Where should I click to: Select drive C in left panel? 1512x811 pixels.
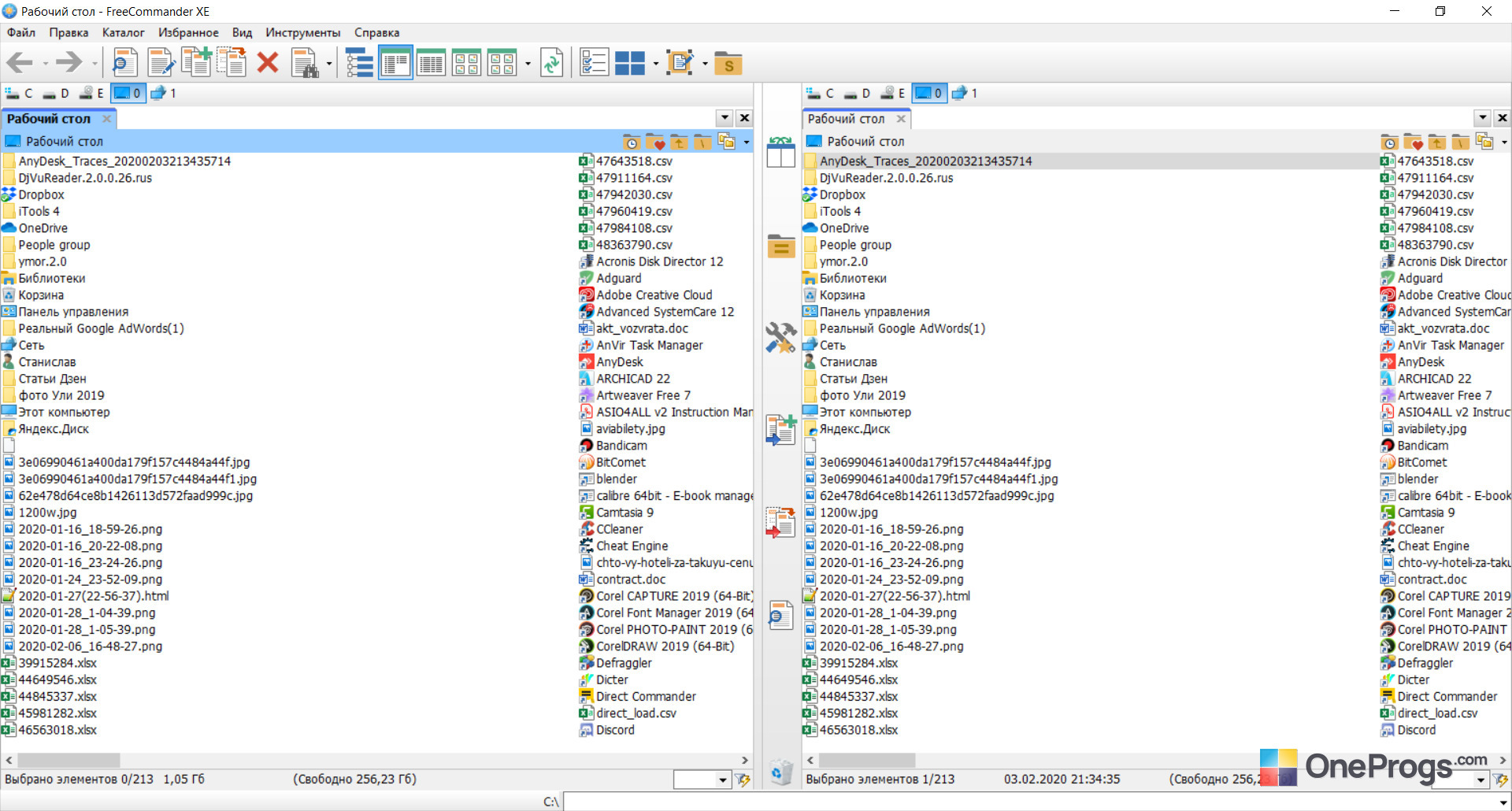coord(19,93)
